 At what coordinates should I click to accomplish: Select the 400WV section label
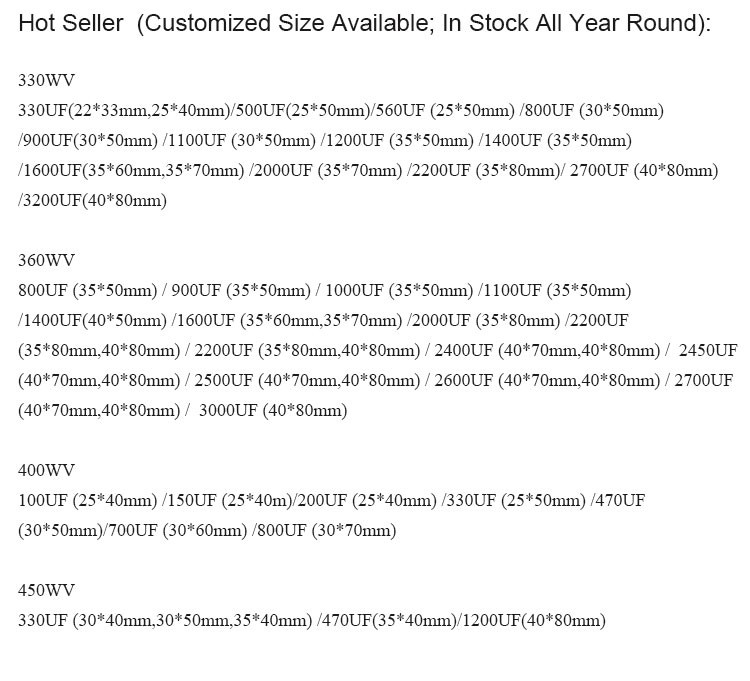point(46,471)
